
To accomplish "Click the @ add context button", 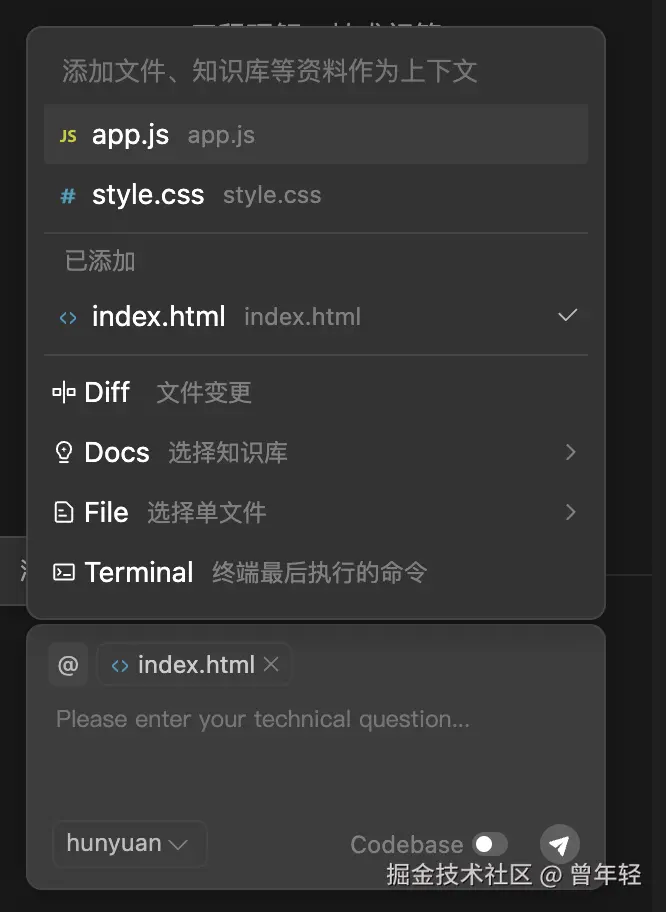I will pos(68,665).
